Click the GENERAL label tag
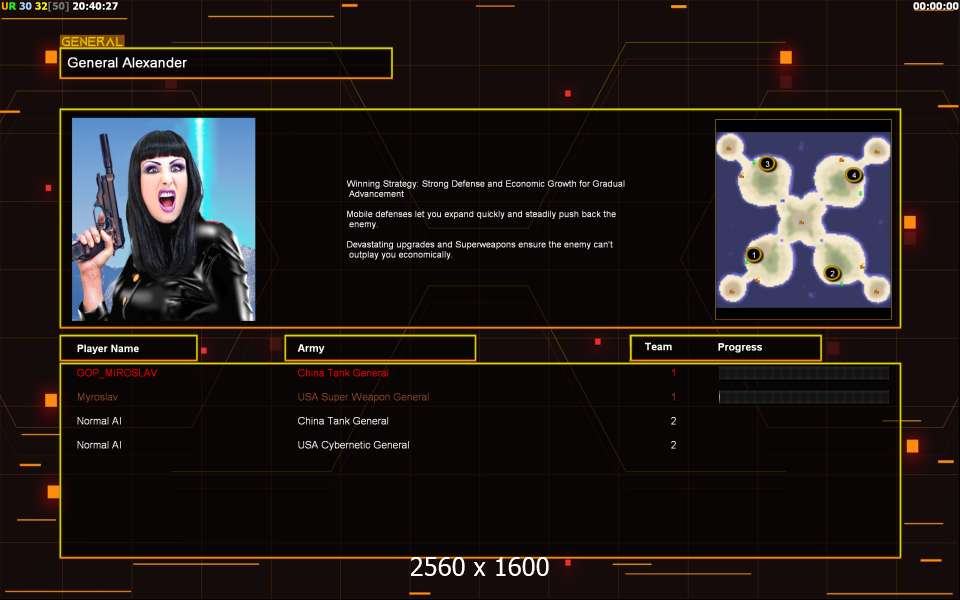 coord(92,41)
